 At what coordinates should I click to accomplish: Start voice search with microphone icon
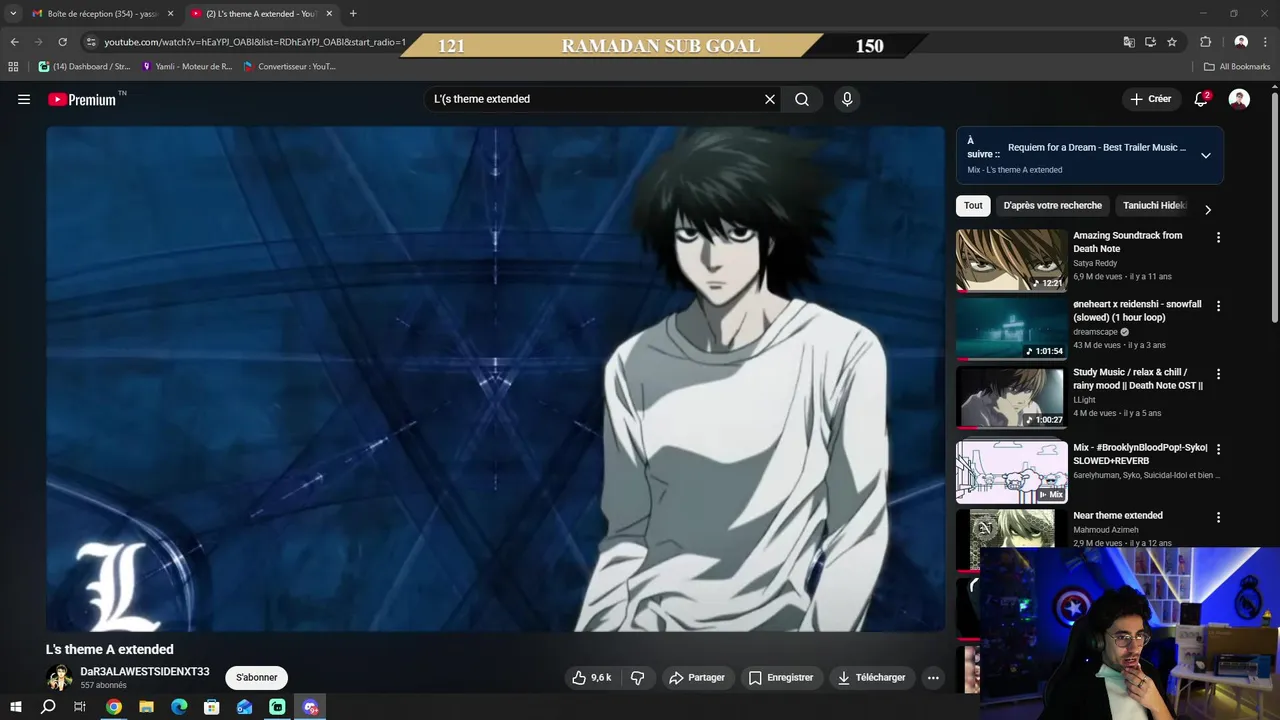847,99
